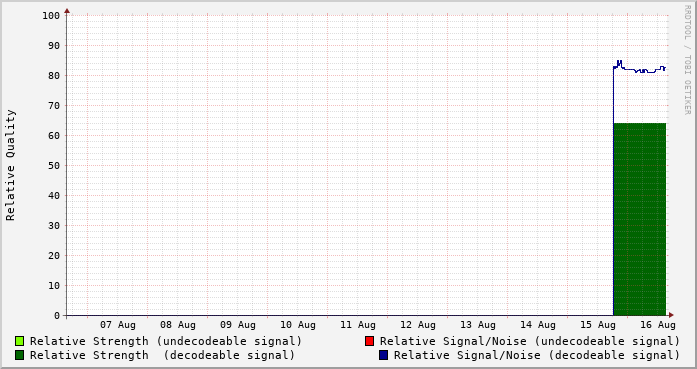Click the dark green filled bar area
697x369 pixels.
pos(640,219)
